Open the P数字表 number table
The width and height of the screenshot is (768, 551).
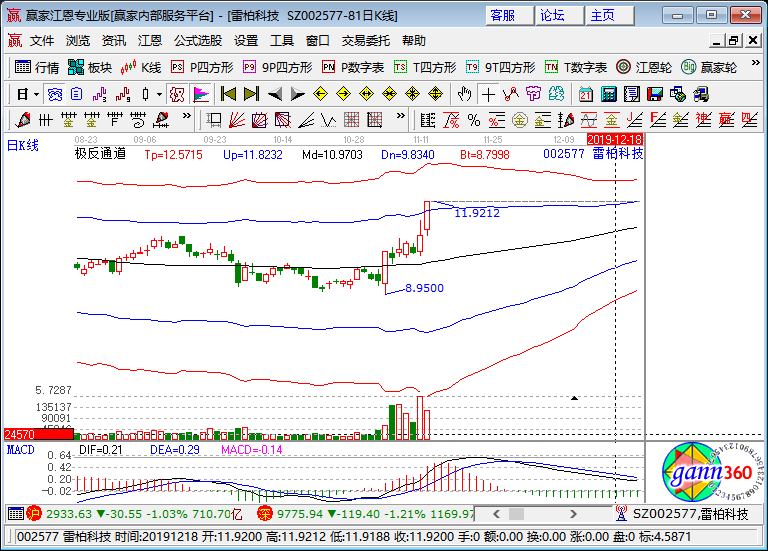point(353,67)
